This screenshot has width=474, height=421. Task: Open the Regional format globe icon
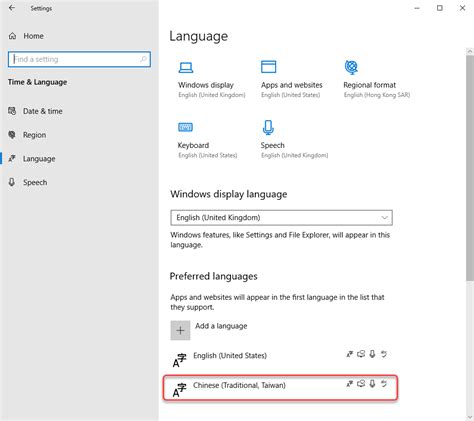tap(351, 67)
